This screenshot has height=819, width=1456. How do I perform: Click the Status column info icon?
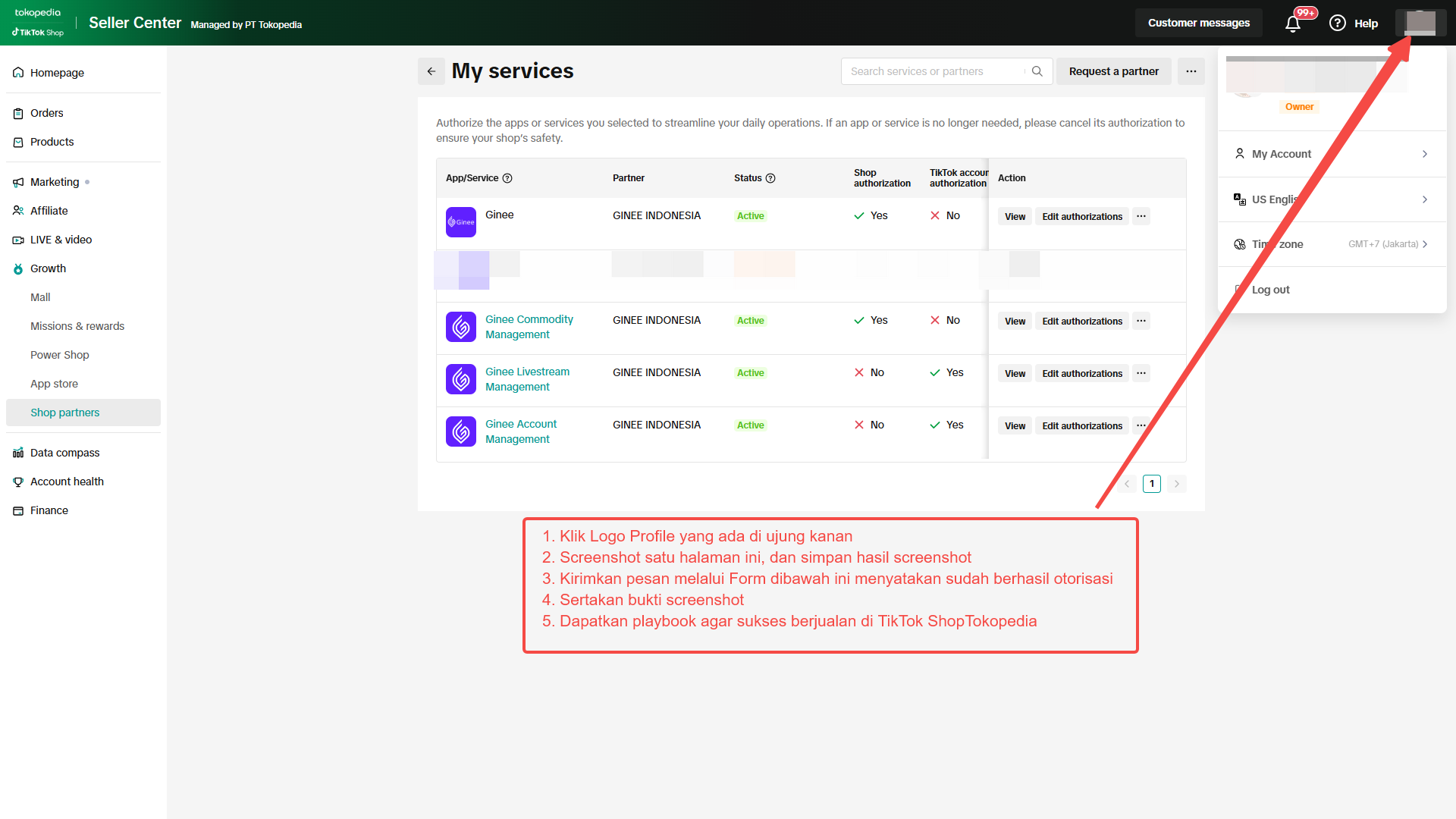point(770,178)
